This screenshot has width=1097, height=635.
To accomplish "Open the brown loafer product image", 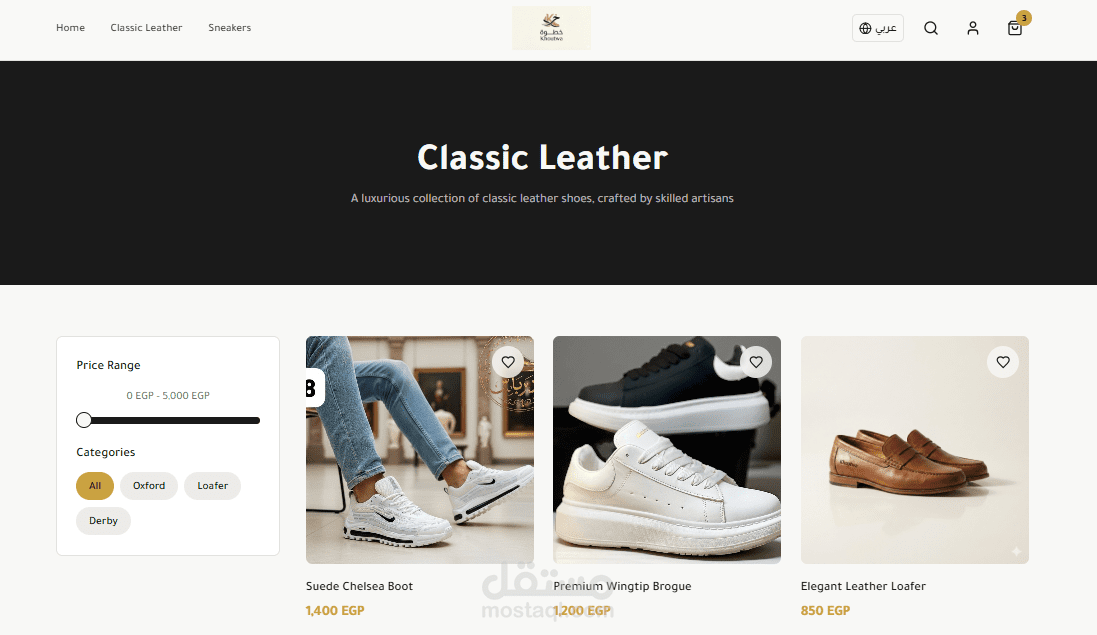I will click(914, 450).
